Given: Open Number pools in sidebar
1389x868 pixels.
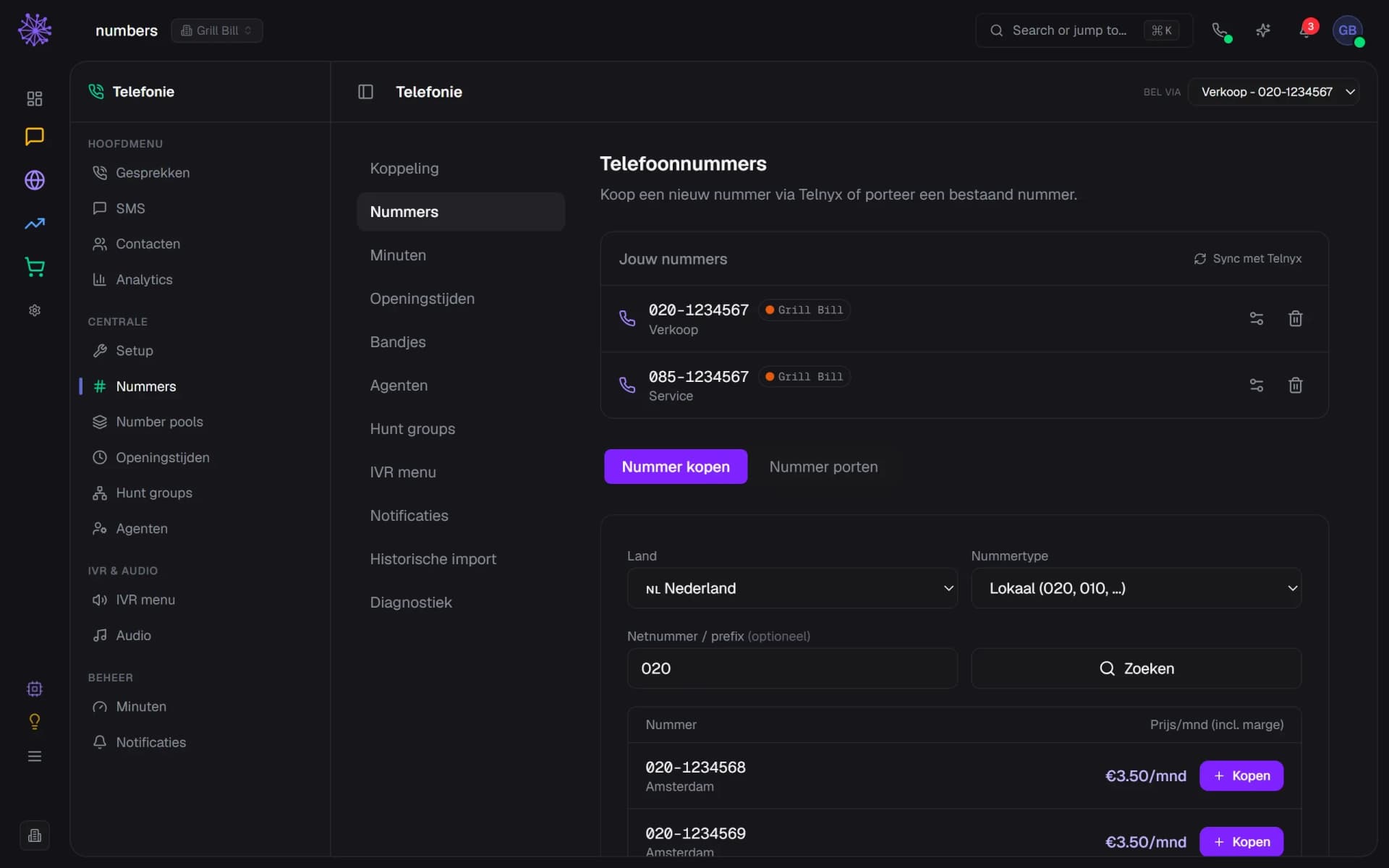Looking at the screenshot, I should coord(200,422).
